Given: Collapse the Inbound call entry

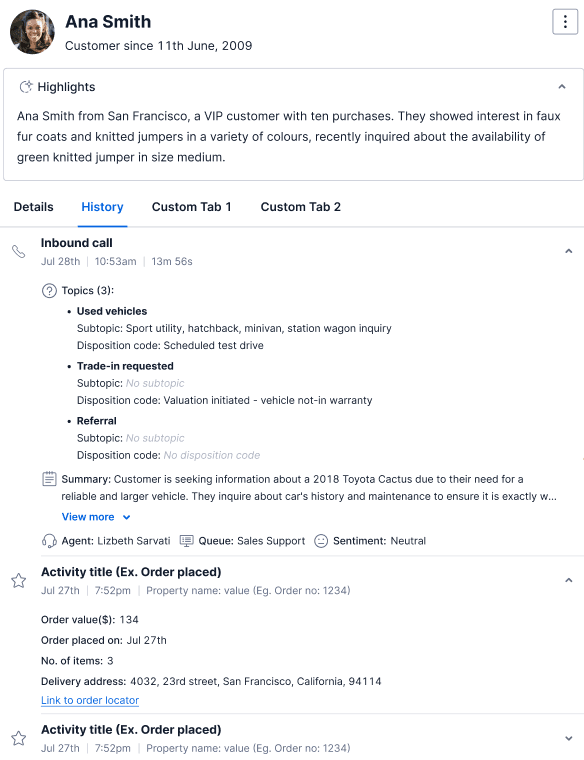Looking at the screenshot, I should pyautogui.click(x=568, y=251).
